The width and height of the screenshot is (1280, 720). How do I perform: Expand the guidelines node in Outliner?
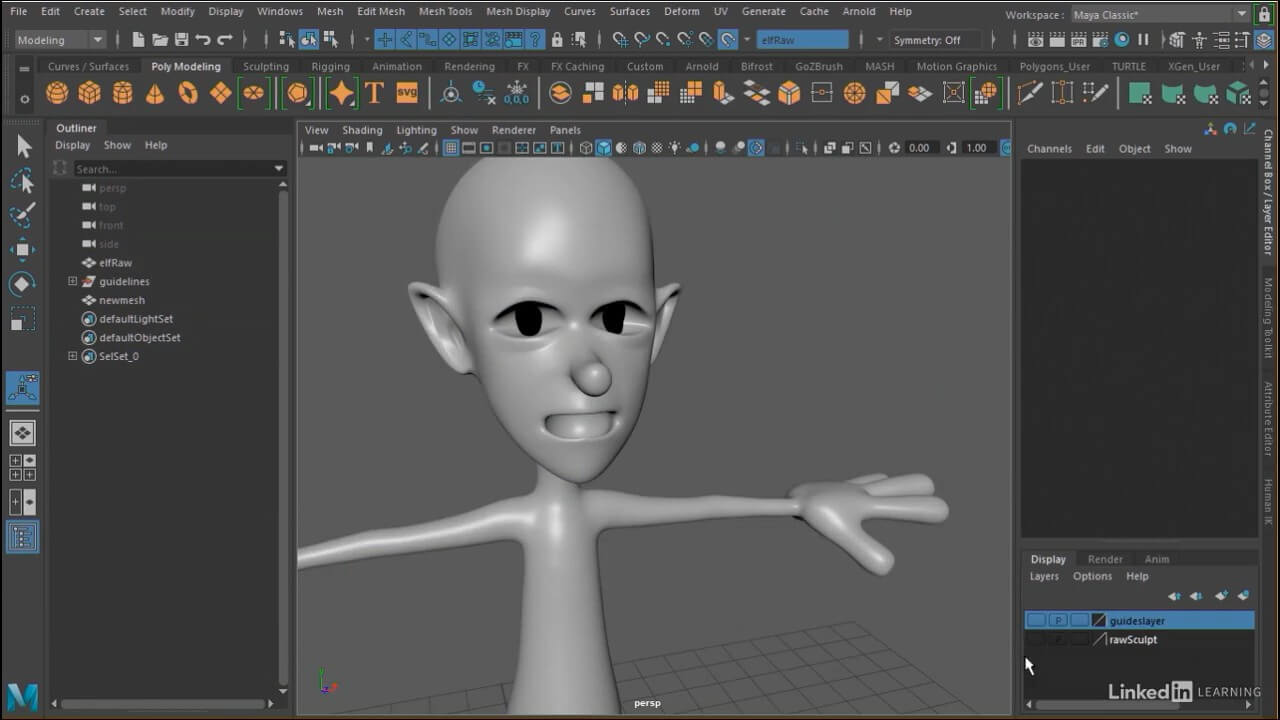tap(72, 282)
